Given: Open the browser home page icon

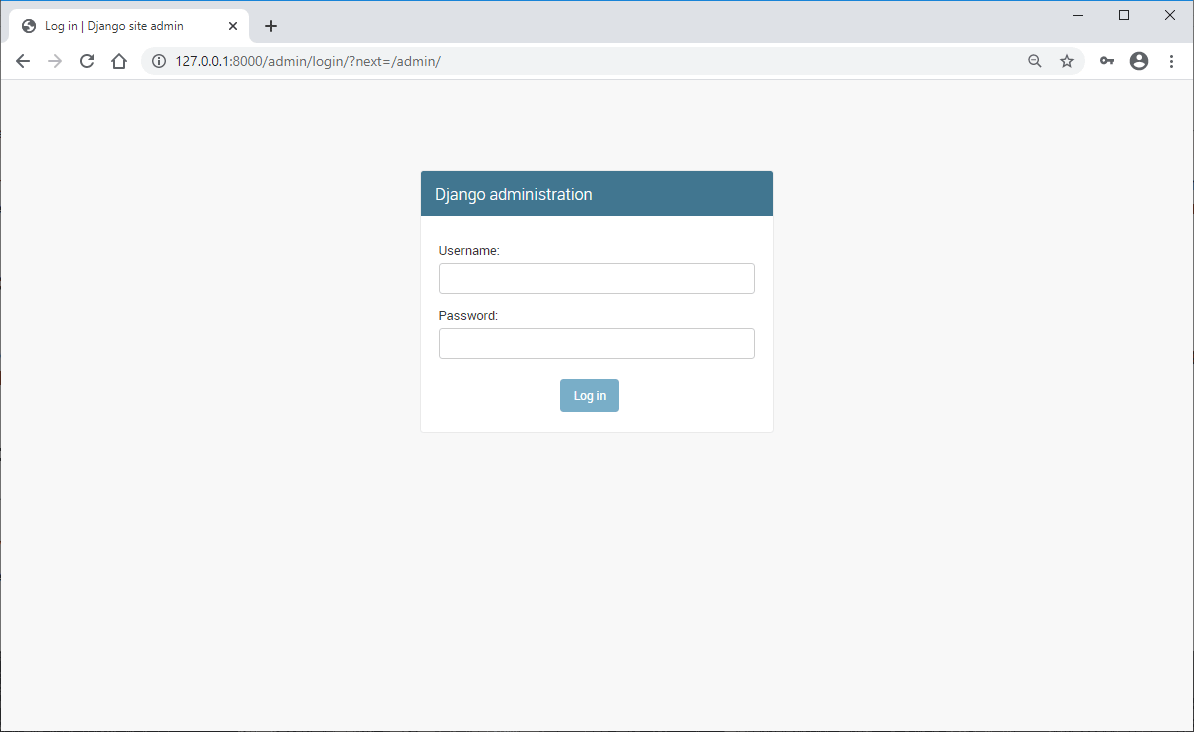Looking at the screenshot, I should click(119, 62).
